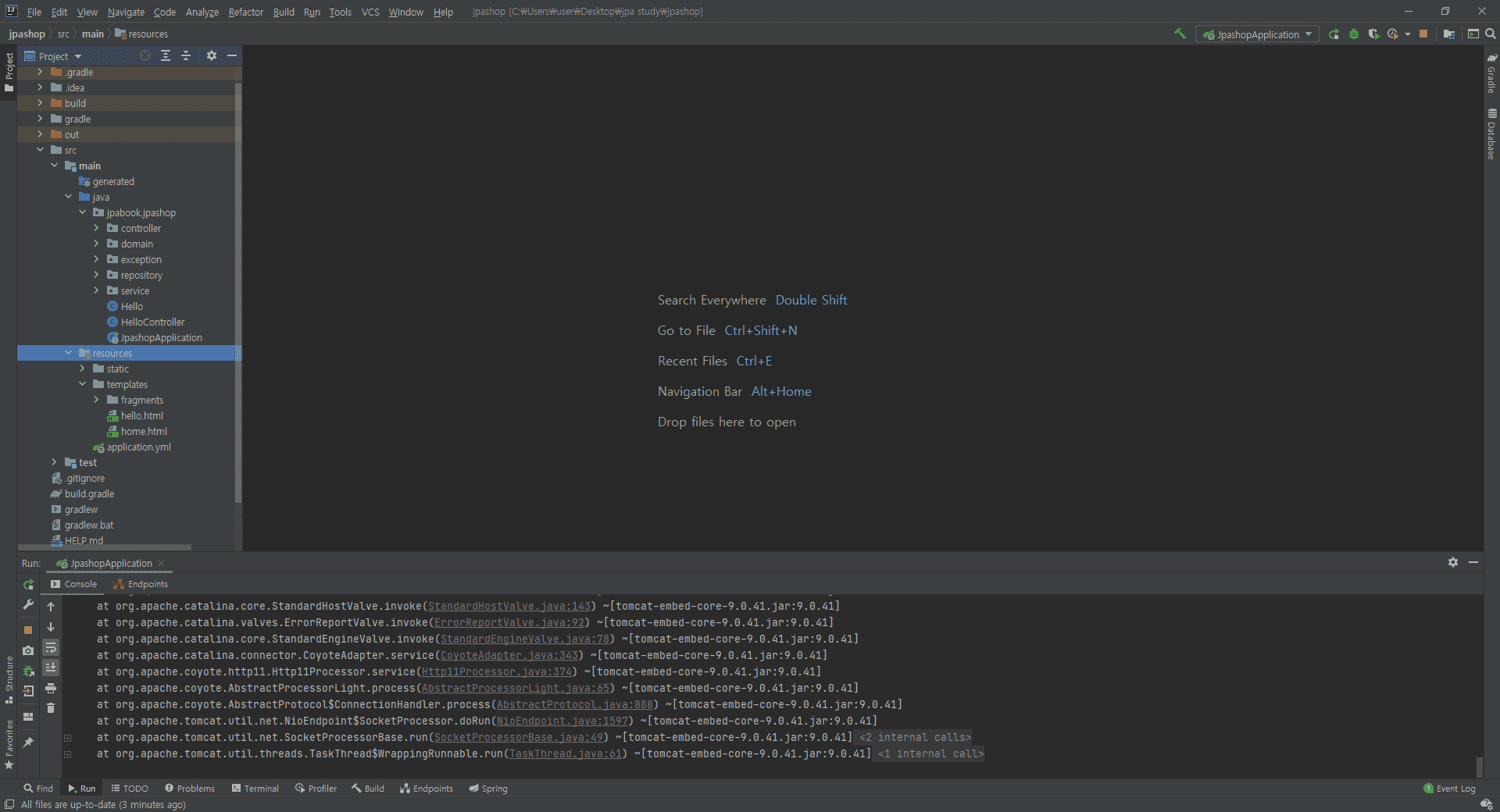Open the TODO tool window button
Viewport: 1500px width, 812px height.
(130, 789)
